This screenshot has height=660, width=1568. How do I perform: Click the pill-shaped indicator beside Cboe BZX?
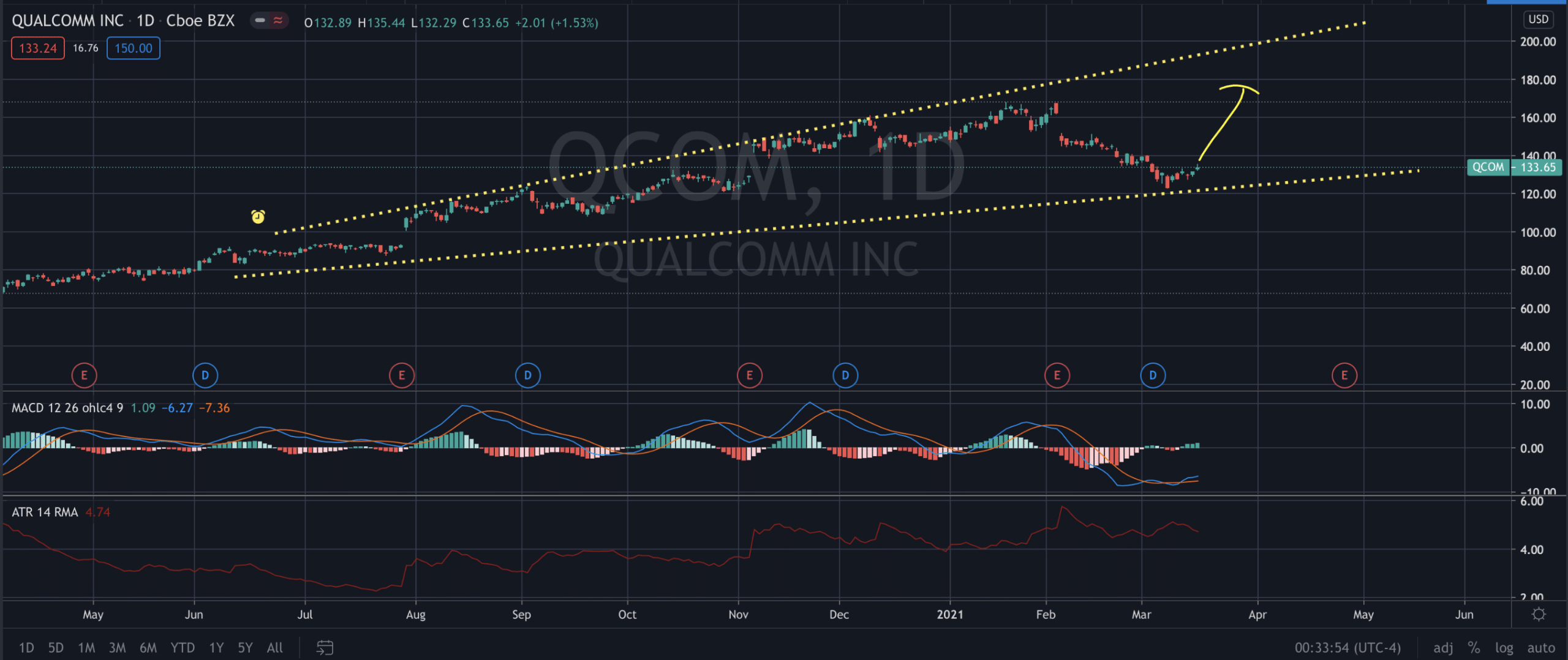point(269,20)
